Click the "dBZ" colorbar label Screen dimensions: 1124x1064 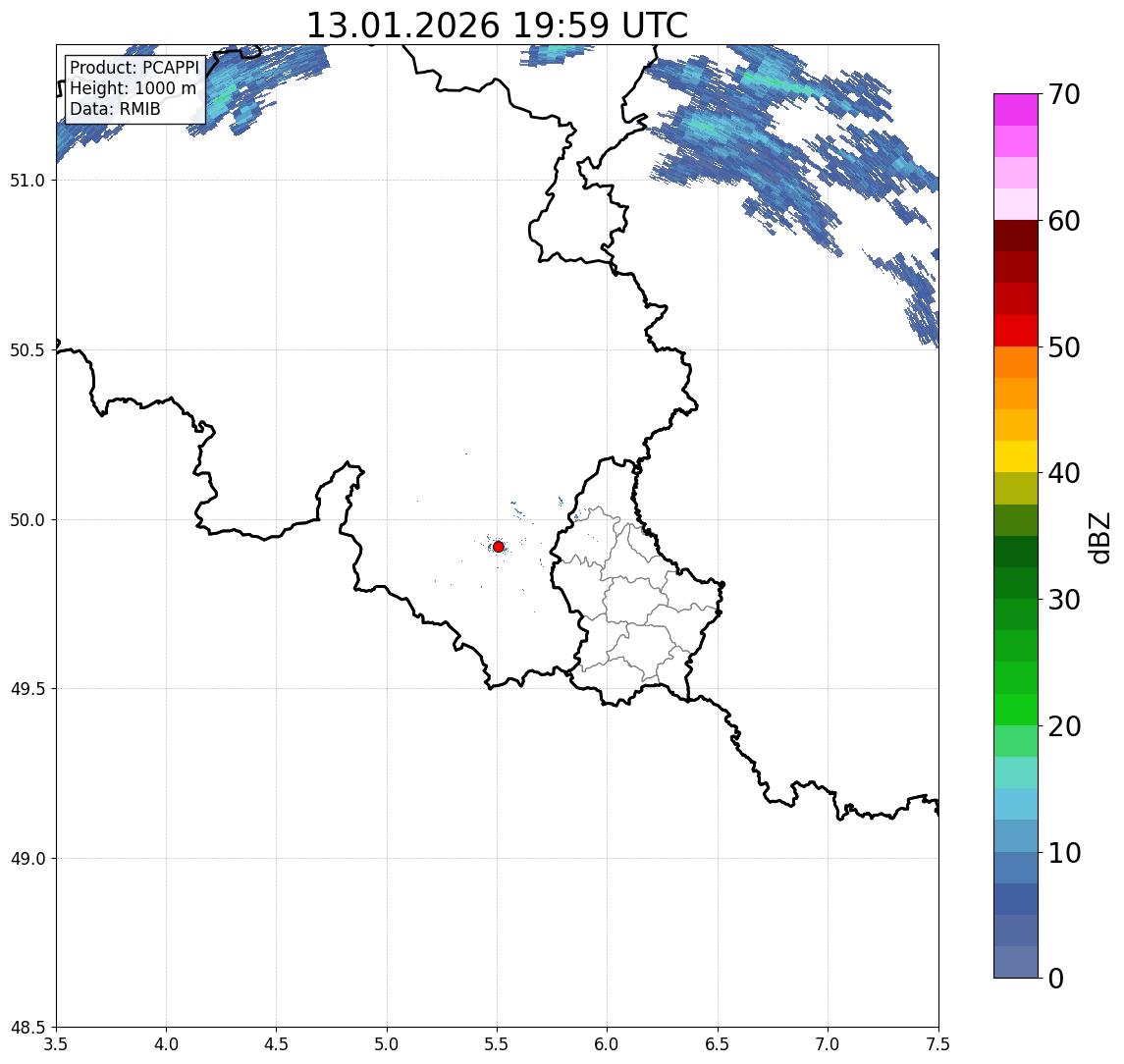tap(1100, 537)
